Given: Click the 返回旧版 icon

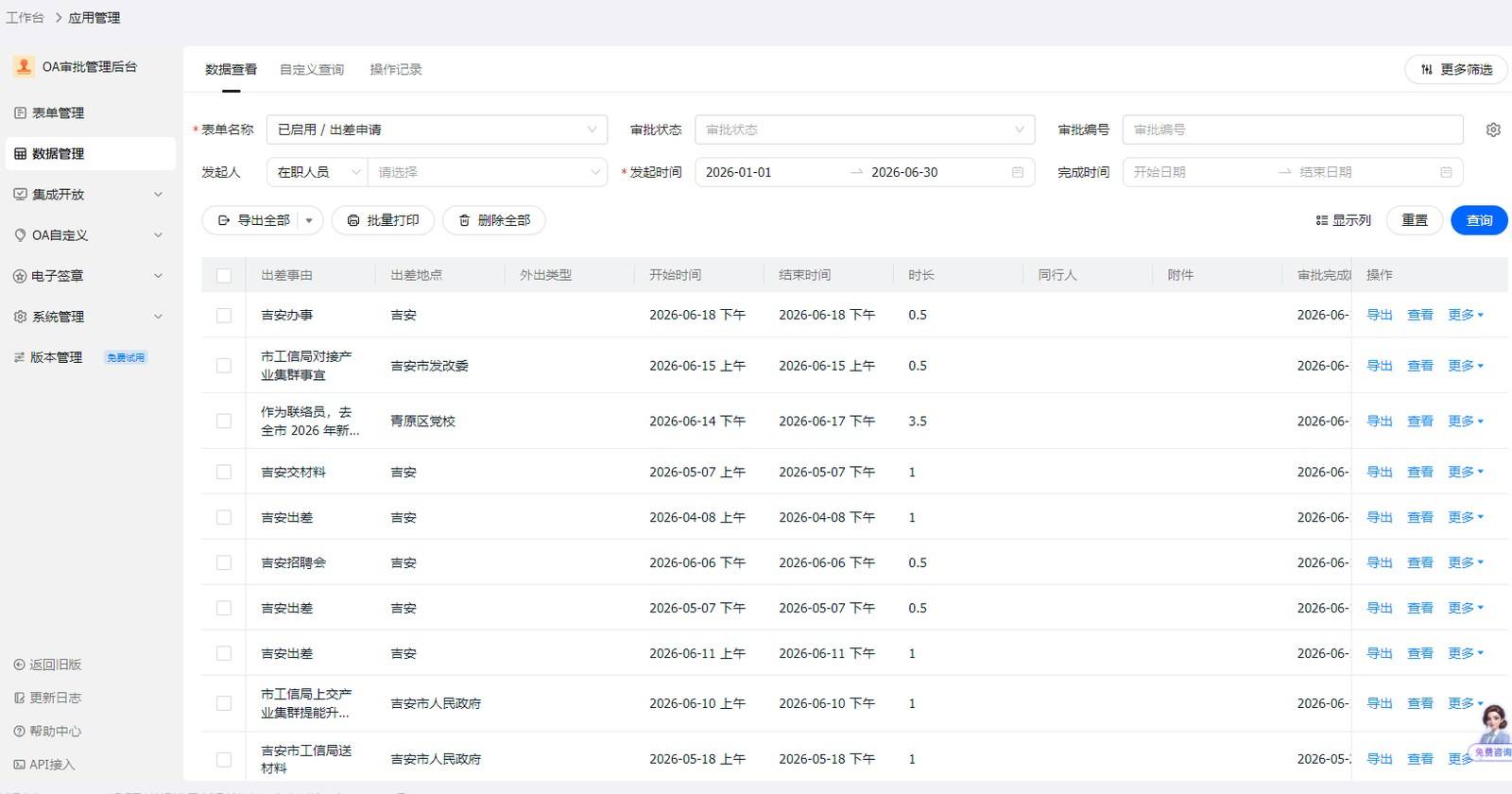Looking at the screenshot, I should tap(19, 665).
